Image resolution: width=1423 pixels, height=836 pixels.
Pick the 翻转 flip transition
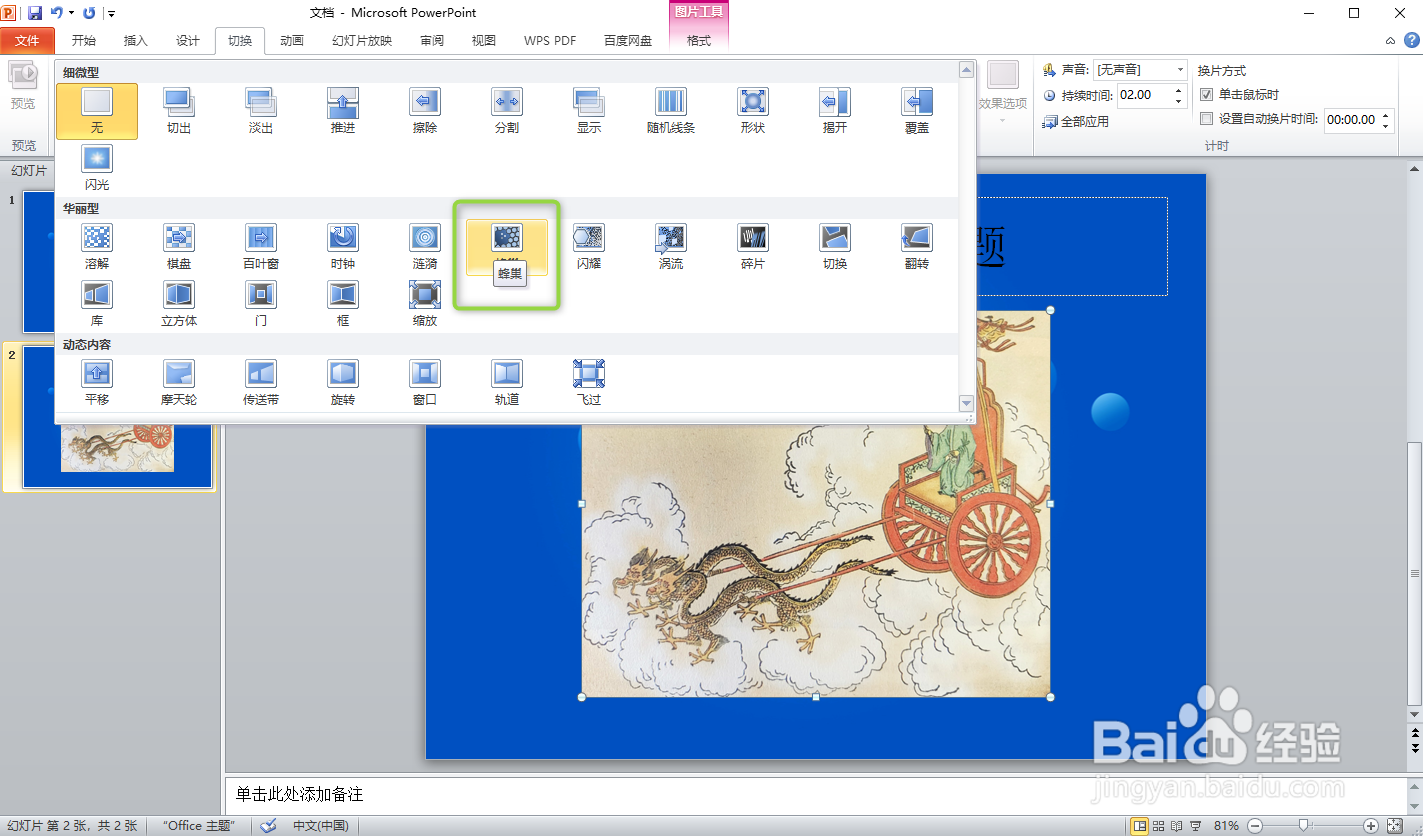tap(917, 247)
